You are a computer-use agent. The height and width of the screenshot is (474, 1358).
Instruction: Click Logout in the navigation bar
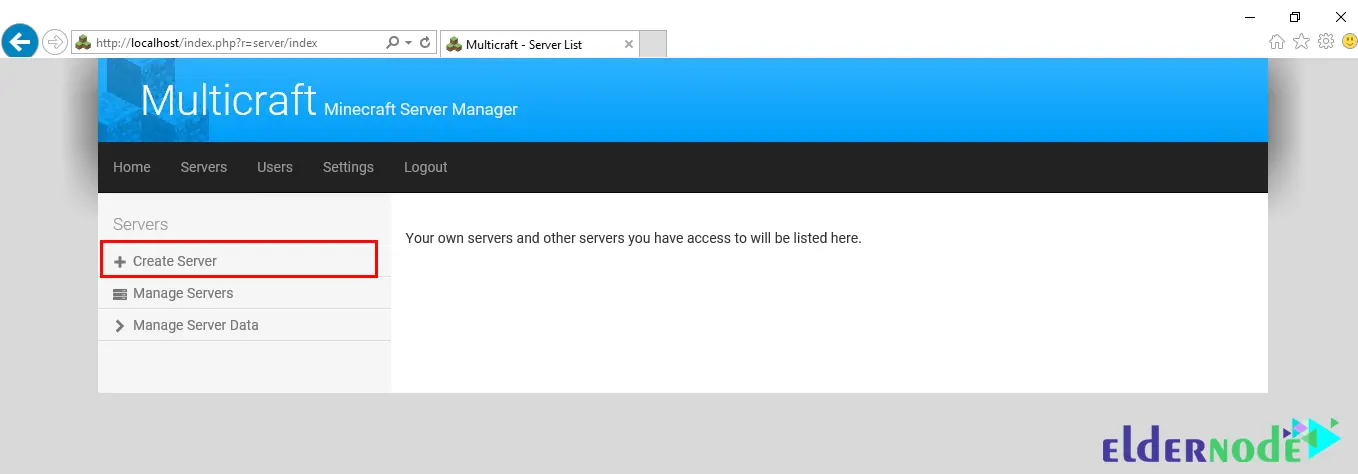[x=426, y=167]
